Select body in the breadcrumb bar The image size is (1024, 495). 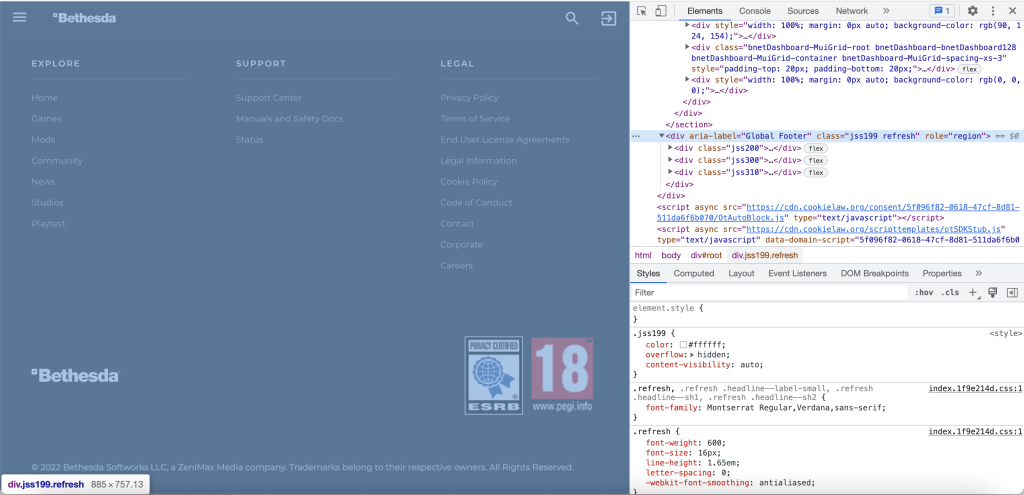coord(671,255)
